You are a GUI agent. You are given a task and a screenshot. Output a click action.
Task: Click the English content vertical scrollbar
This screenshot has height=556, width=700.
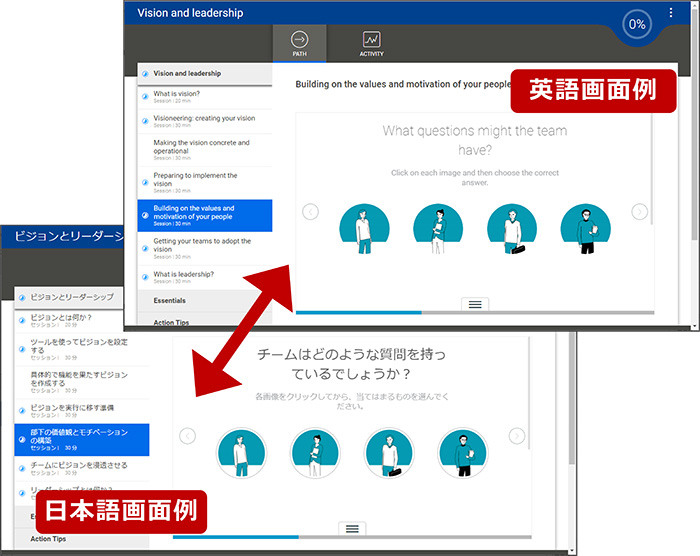652,170
